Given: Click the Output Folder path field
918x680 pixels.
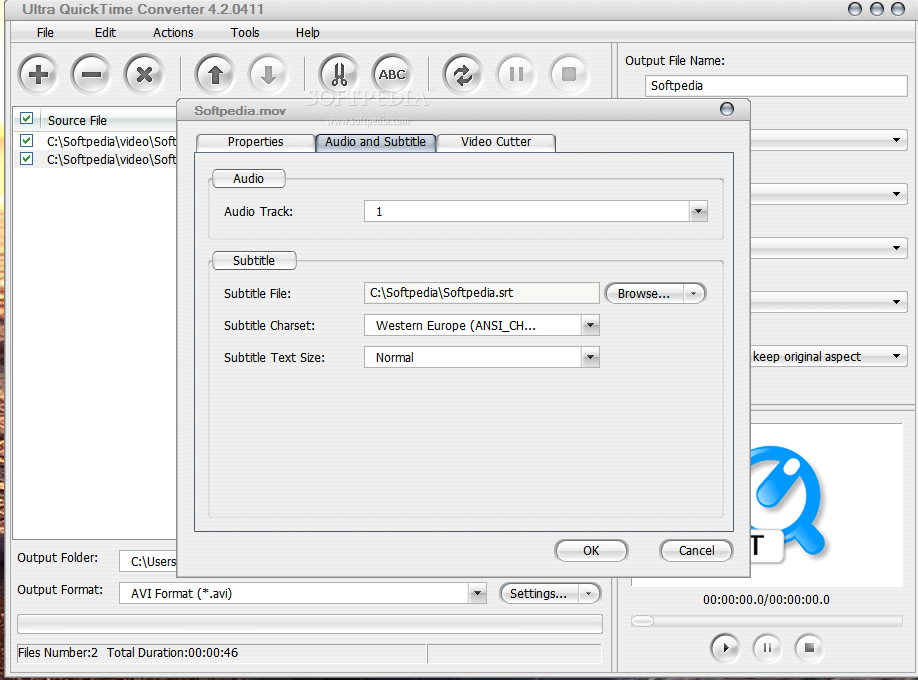Looking at the screenshot, I should (x=148, y=561).
